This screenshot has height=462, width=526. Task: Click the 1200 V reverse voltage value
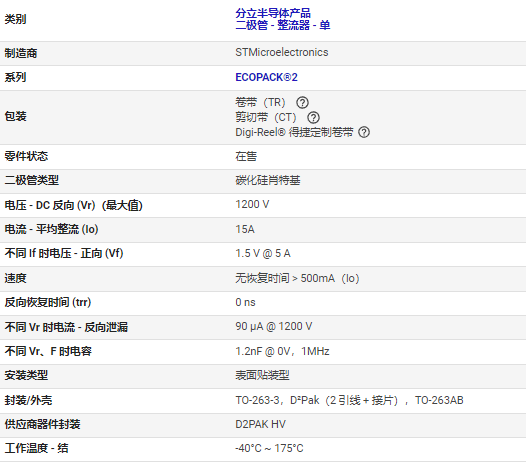point(252,204)
